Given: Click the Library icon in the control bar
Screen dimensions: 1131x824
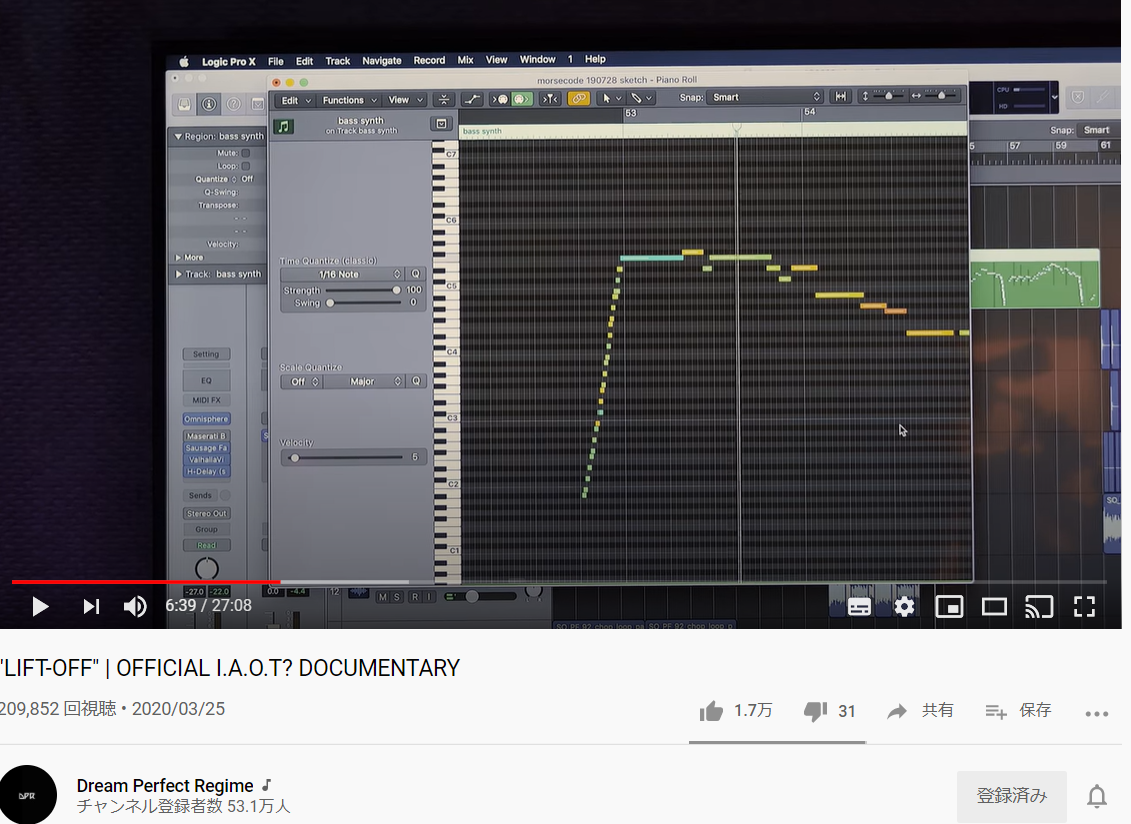Looking at the screenshot, I should [185, 105].
